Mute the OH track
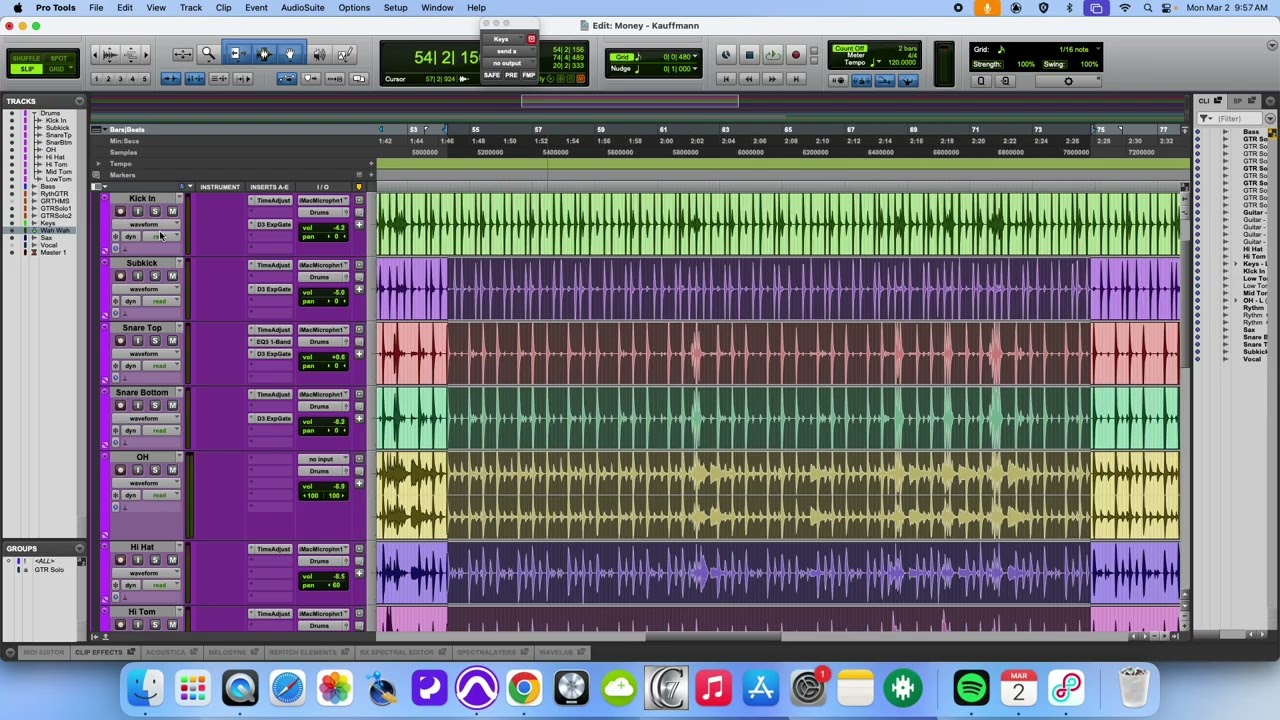Screen dimensions: 1280x720 172,470
